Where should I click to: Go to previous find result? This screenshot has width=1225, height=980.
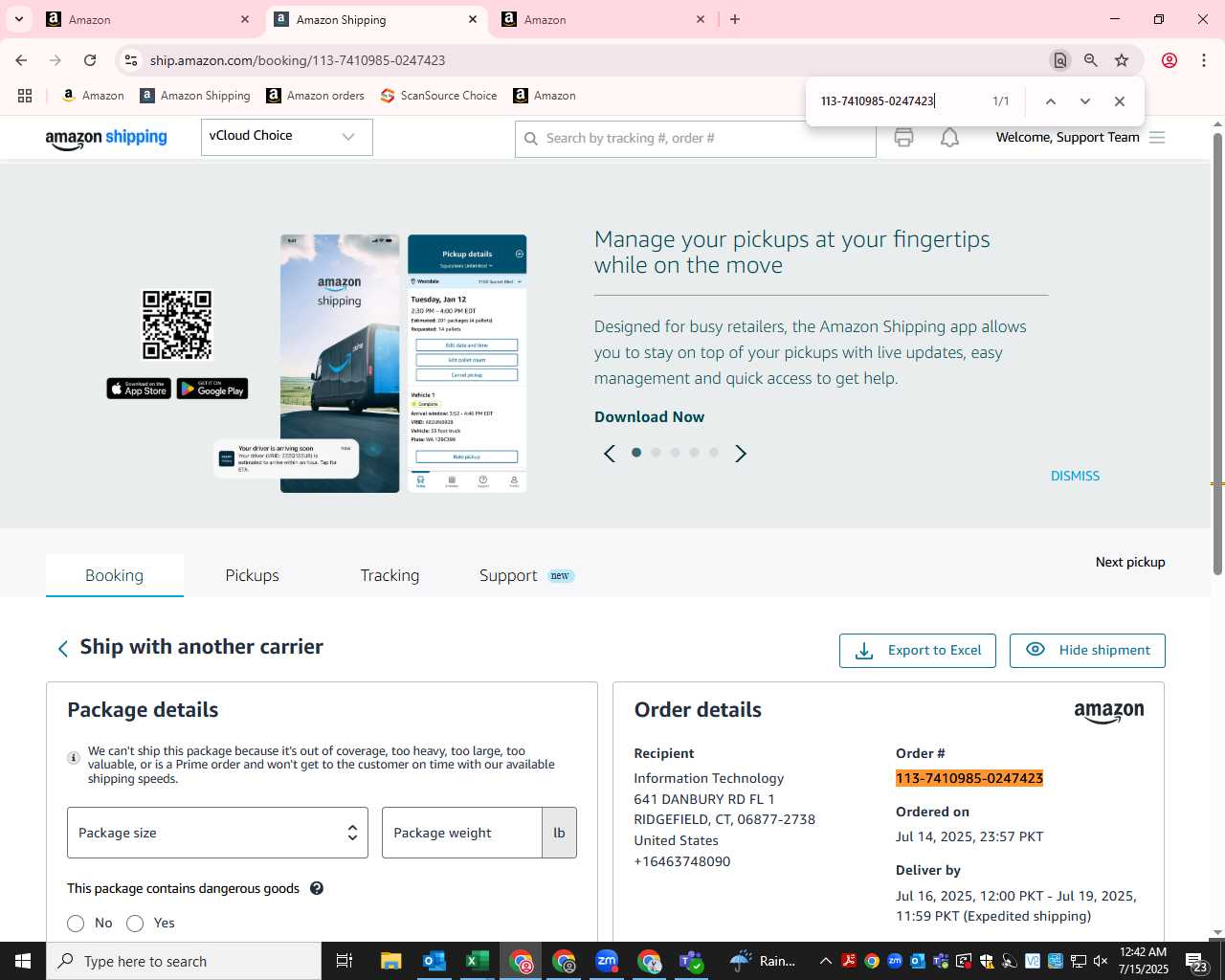[1051, 101]
